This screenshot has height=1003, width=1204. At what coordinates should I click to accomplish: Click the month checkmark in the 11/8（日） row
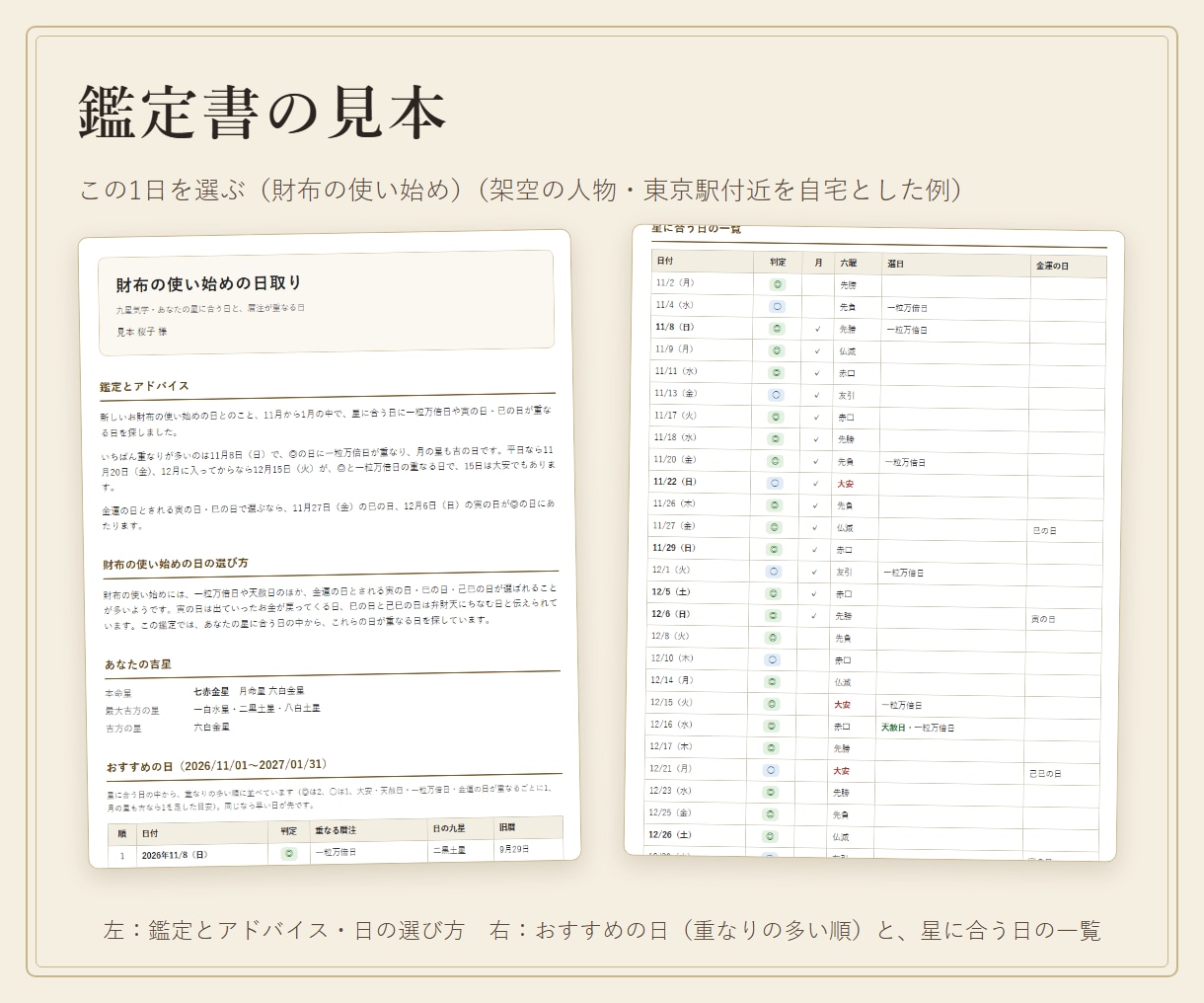(x=817, y=329)
